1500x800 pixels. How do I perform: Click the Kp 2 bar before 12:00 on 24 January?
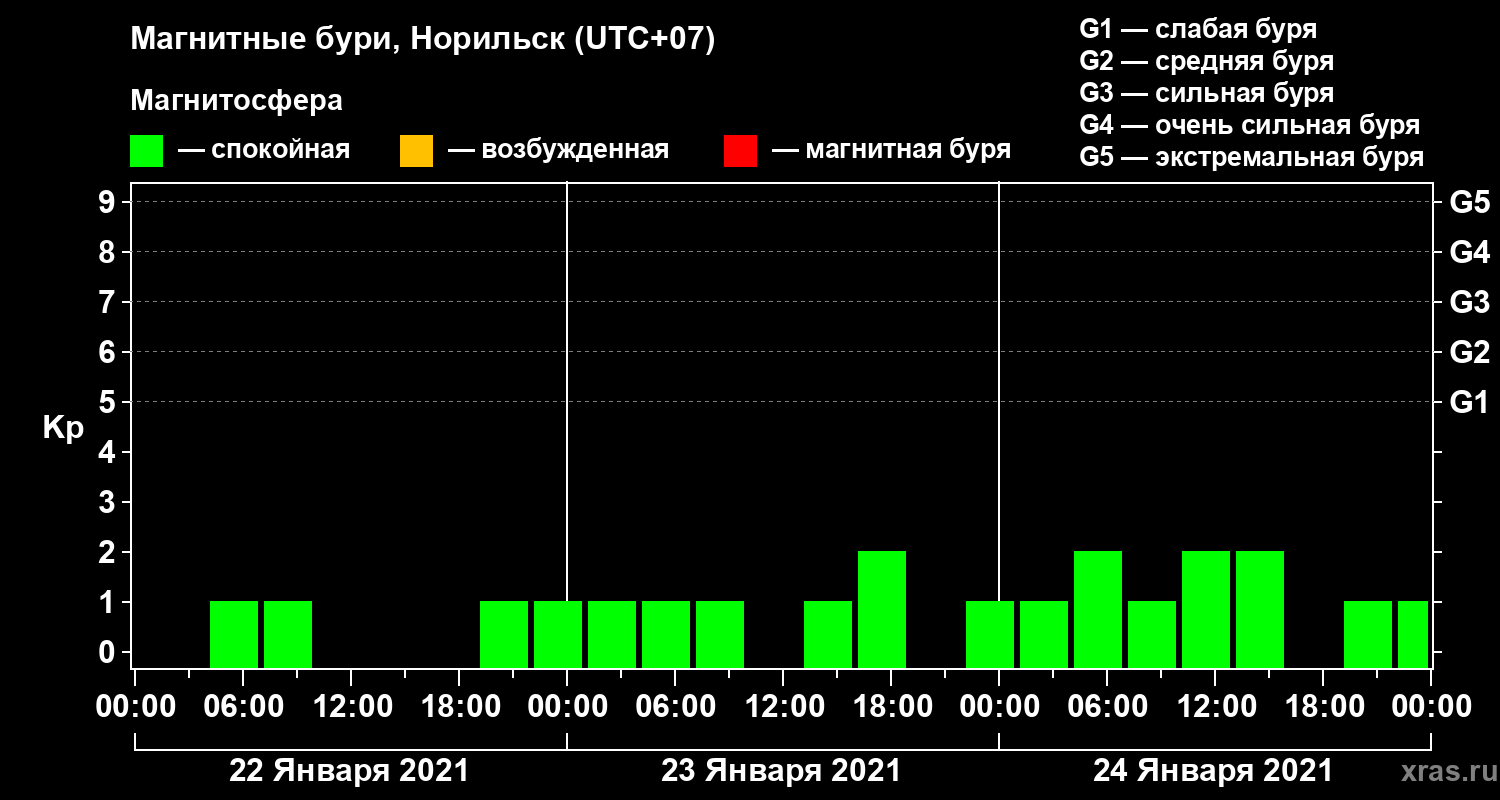click(x=1206, y=609)
